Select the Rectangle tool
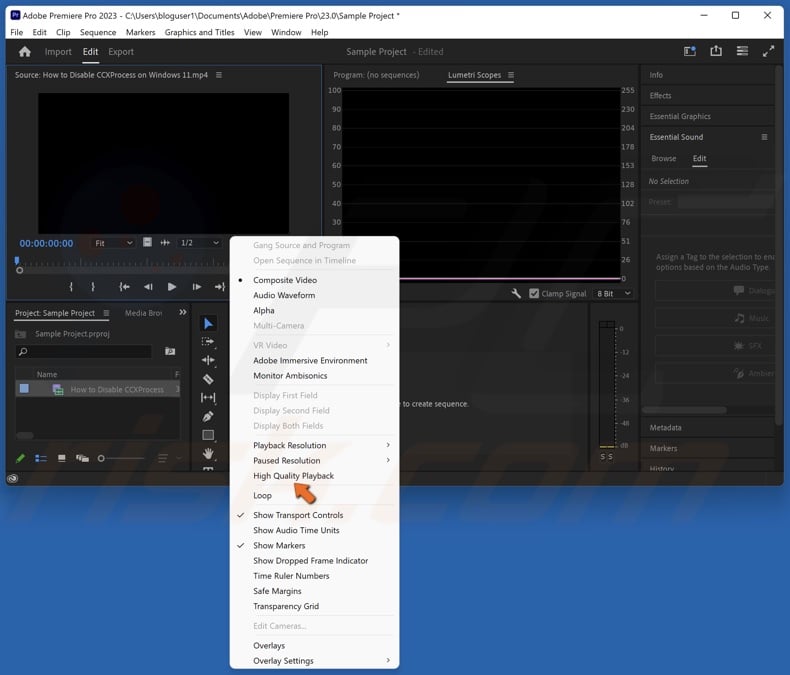This screenshot has height=675, width=790. (208, 435)
